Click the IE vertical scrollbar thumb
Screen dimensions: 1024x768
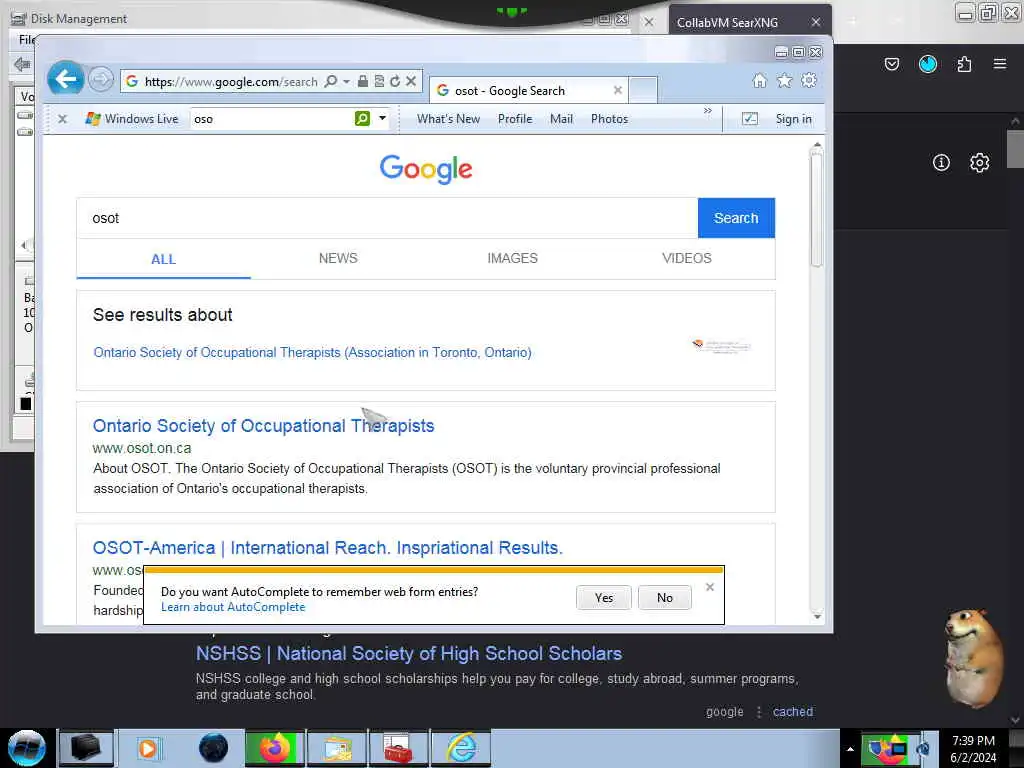pyautogui.click(x=816, y=208)
